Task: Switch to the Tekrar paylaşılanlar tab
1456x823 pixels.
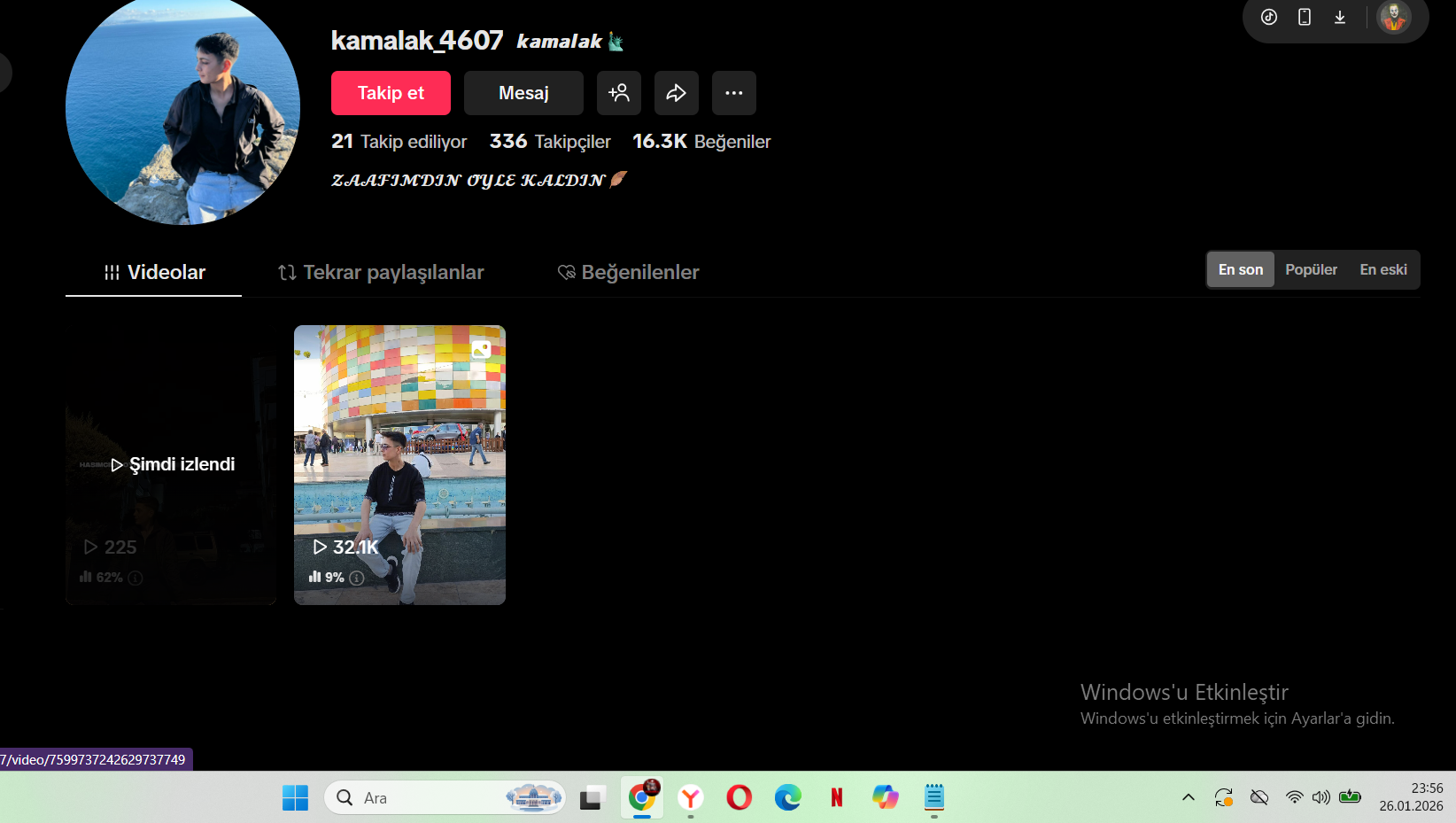Action: coord(381,272)
